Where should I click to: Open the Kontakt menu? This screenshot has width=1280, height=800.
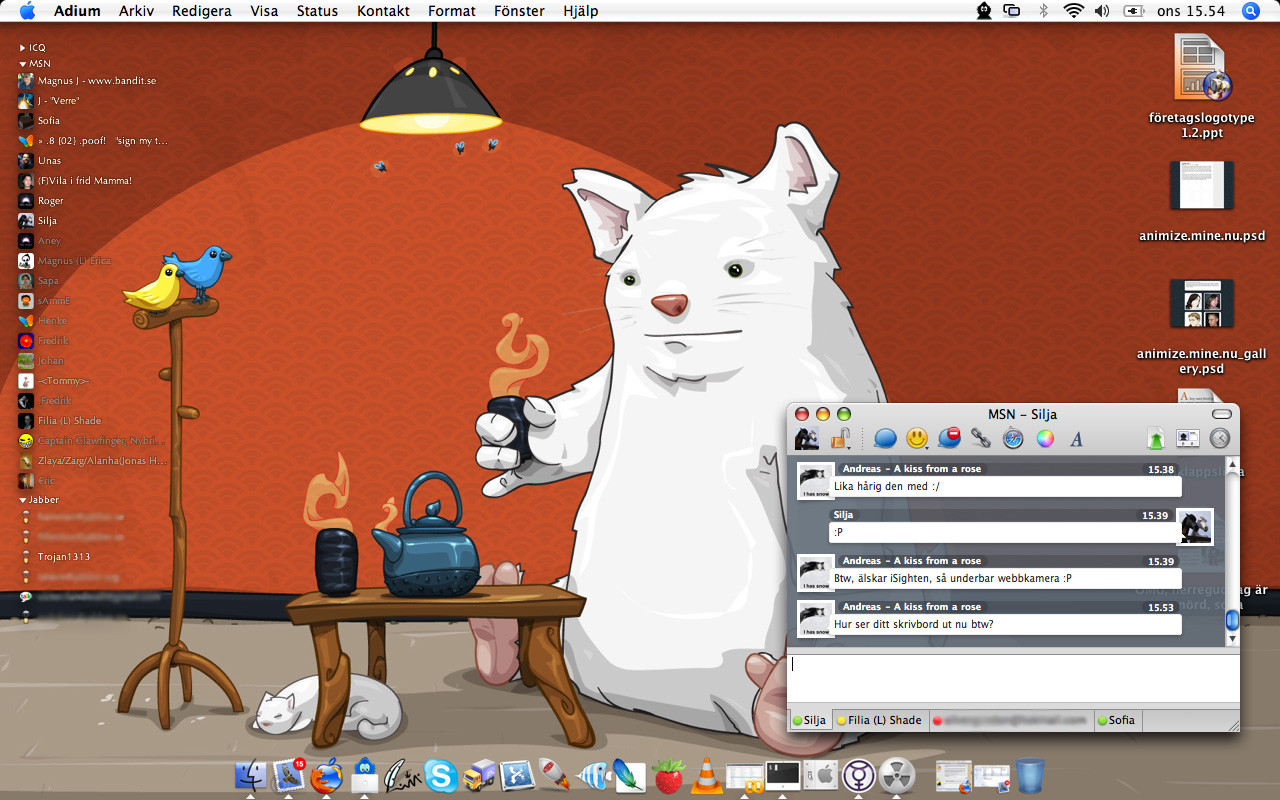(x=383, y=11)
